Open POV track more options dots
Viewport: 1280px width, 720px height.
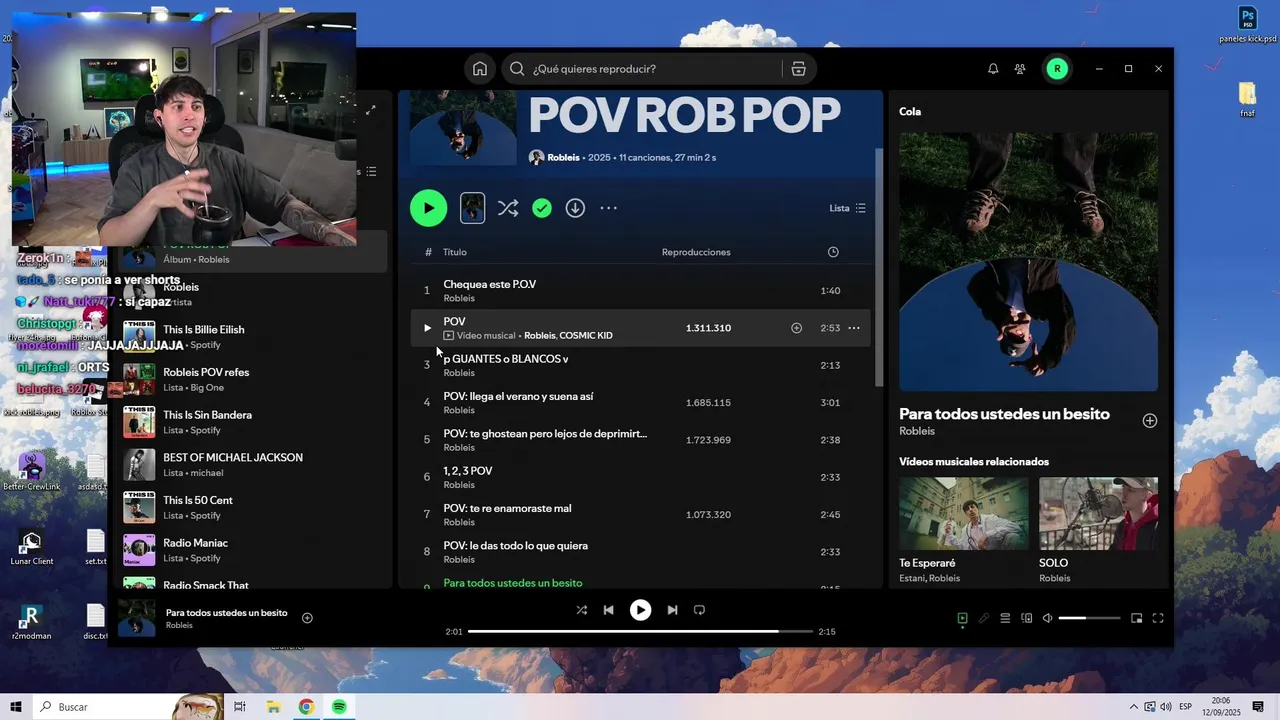(854, 328)
